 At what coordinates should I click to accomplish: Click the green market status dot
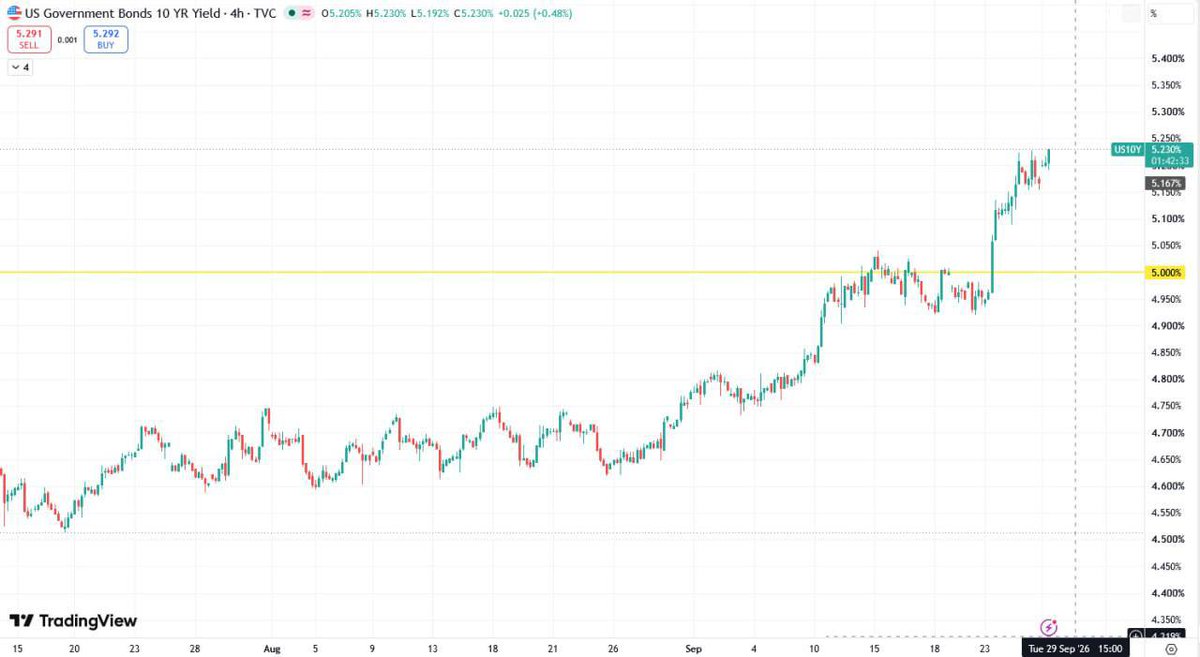tap(291, 14)
